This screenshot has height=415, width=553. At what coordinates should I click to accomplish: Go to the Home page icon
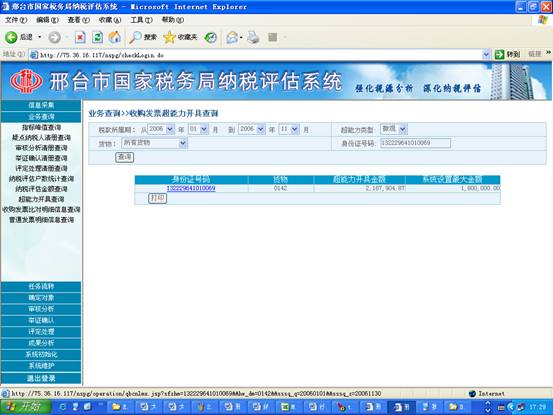(114, 37)
